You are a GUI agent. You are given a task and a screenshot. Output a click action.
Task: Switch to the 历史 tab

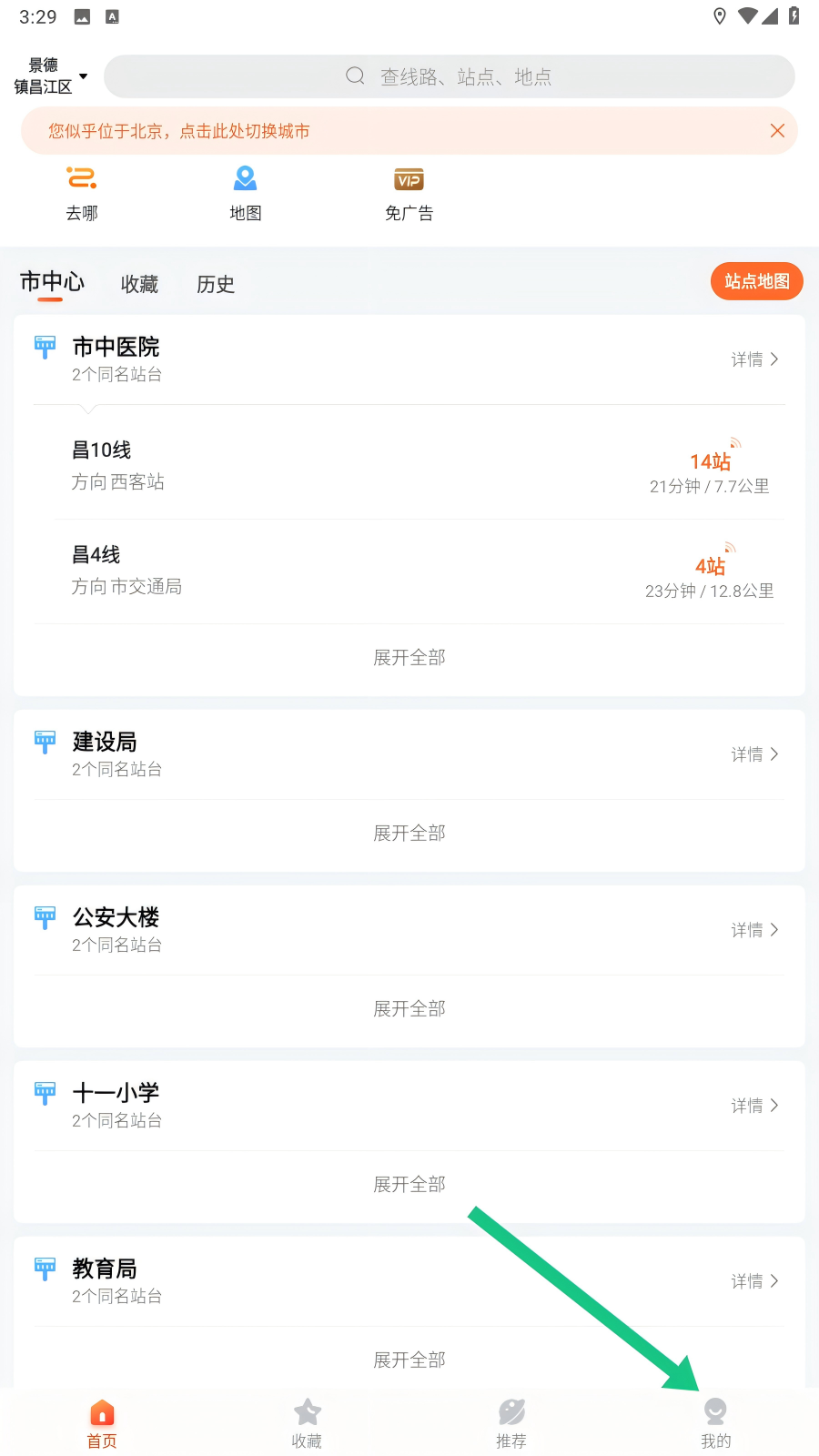(216, 284)
